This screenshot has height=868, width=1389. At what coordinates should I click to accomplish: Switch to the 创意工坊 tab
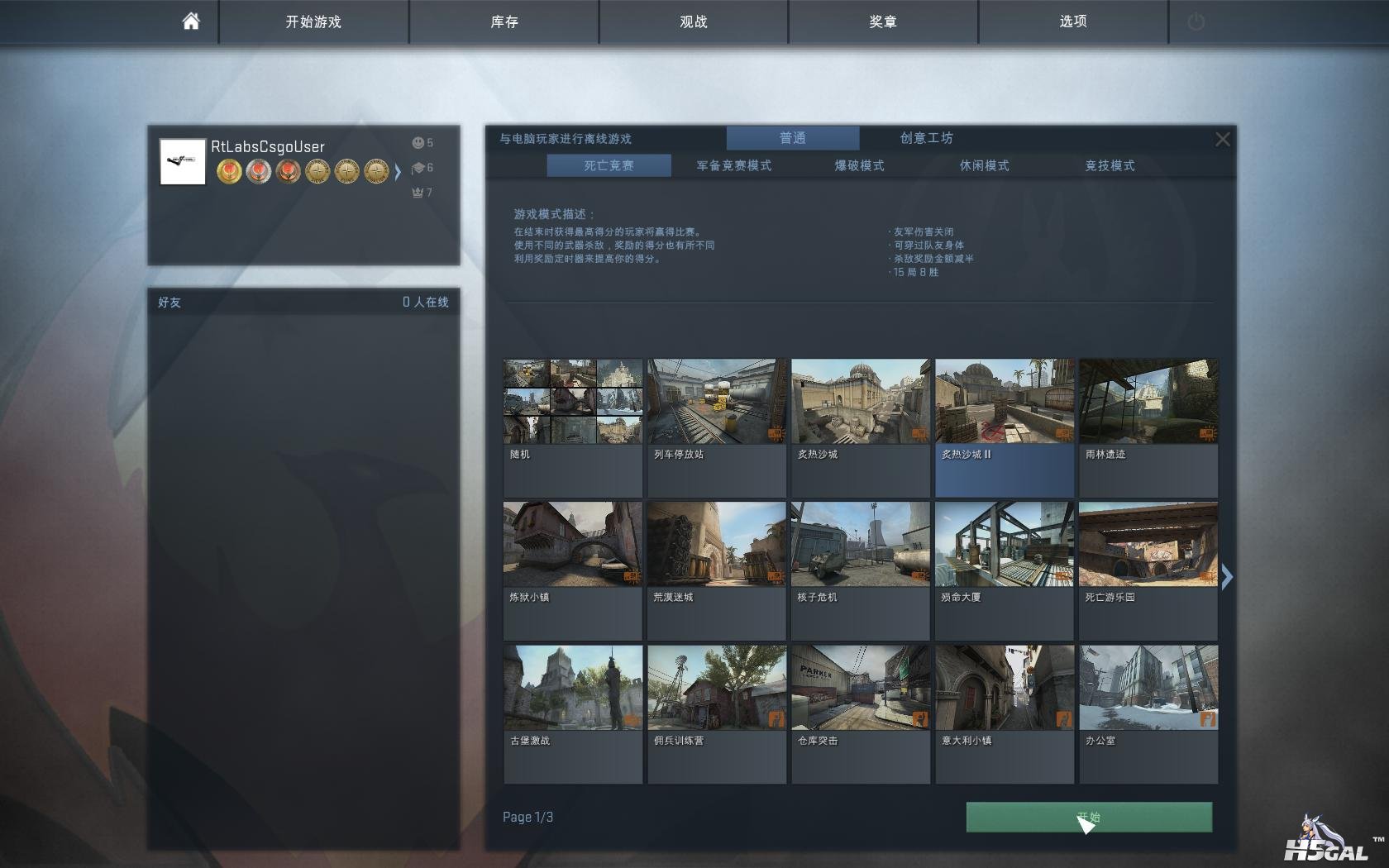pyautogui.click(x=926, y=138)
